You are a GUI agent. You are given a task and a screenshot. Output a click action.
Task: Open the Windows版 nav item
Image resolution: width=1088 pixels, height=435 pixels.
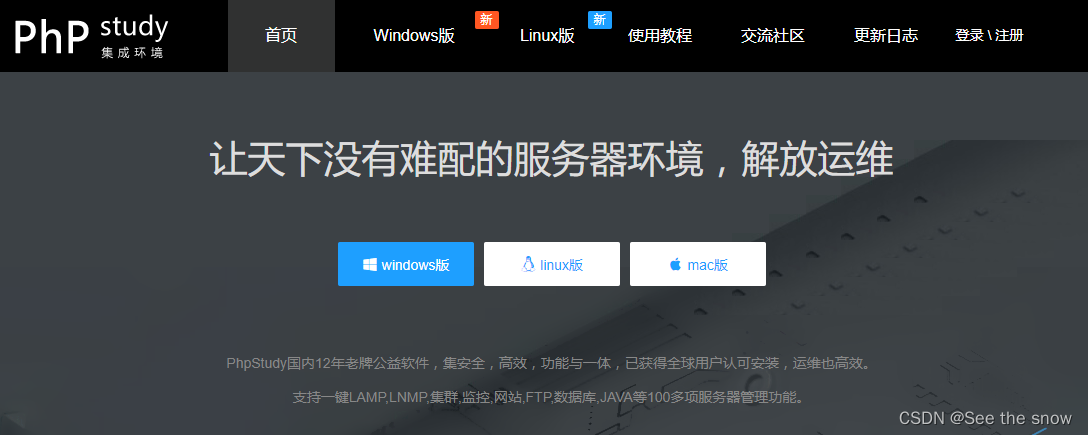414,36
